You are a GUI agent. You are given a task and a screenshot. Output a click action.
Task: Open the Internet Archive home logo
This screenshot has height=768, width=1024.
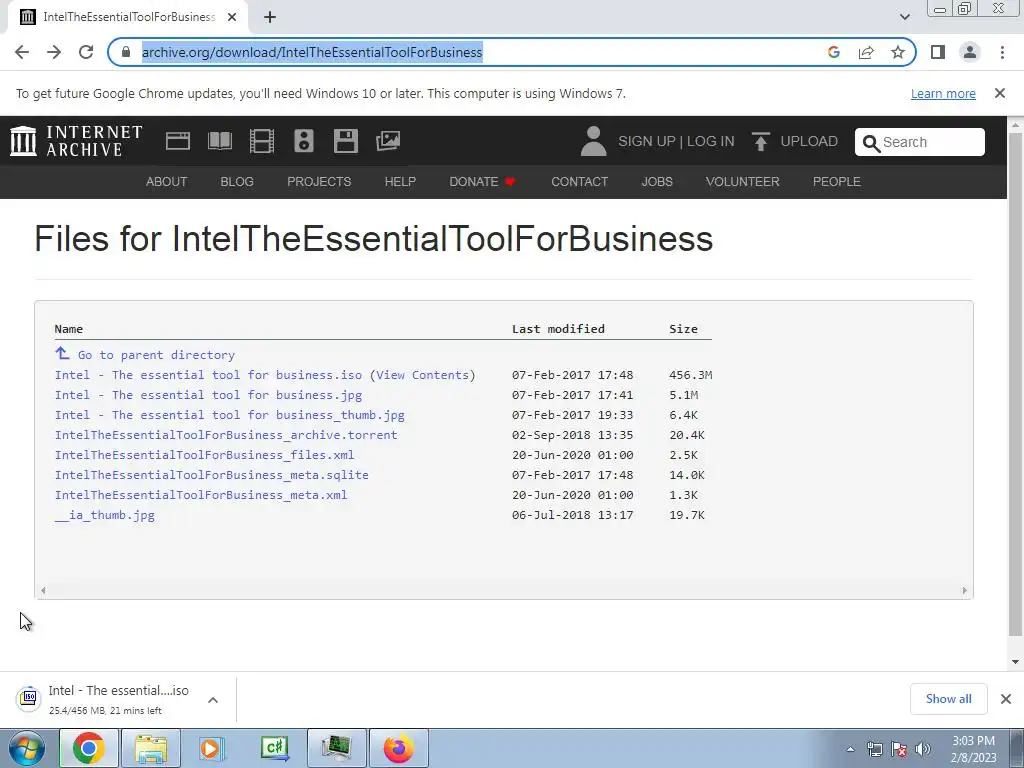click(76, 141)
